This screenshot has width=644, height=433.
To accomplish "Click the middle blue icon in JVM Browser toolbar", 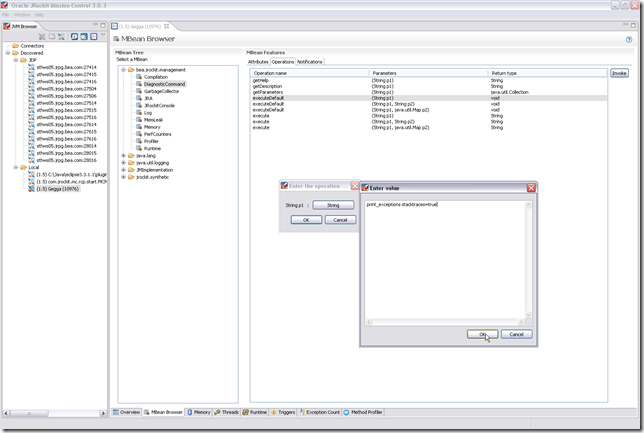I will click(x=84, y=37).
